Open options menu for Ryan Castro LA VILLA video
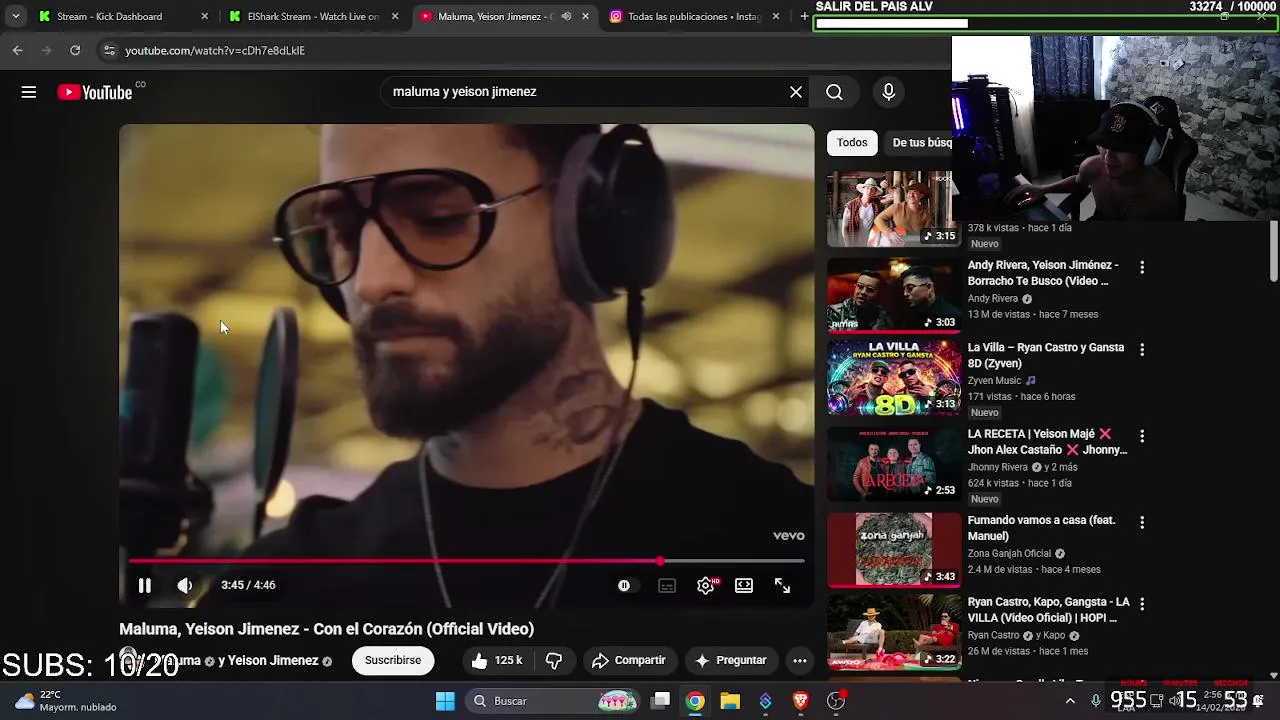The image size is (1280, 720). (1142, 604)
